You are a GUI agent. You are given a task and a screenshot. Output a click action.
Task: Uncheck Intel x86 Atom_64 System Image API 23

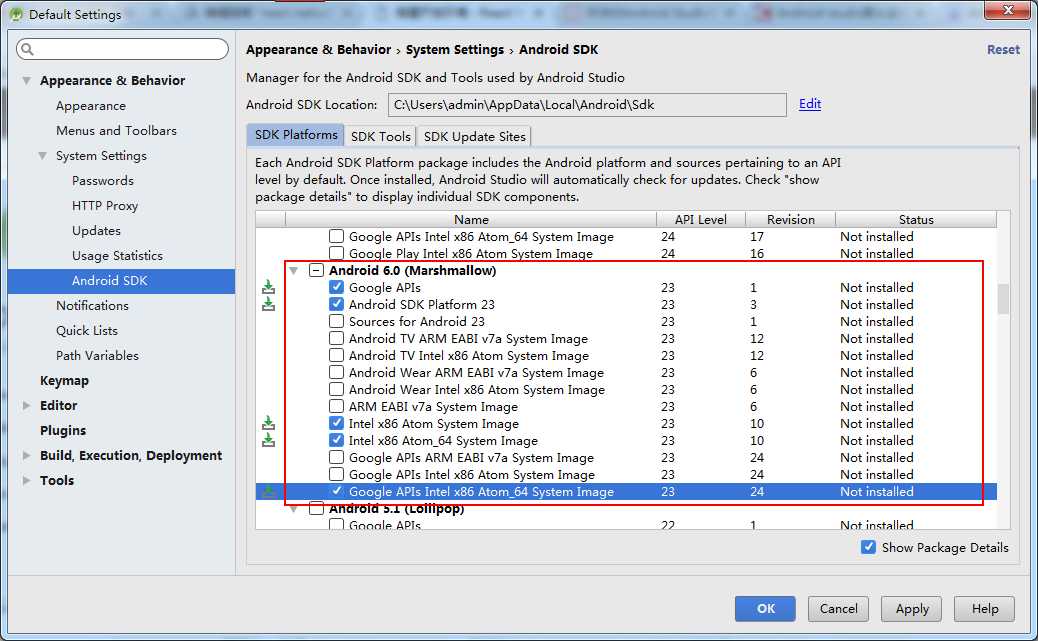click(x=336, y=440)
